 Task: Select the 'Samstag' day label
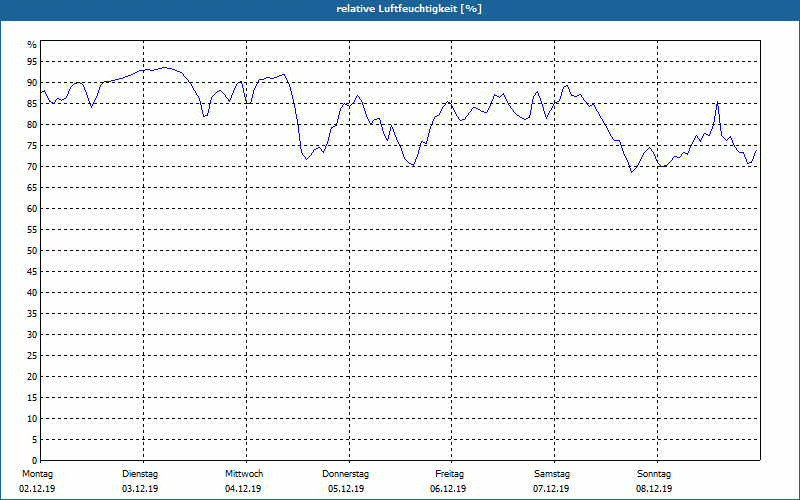pos(552,474)
